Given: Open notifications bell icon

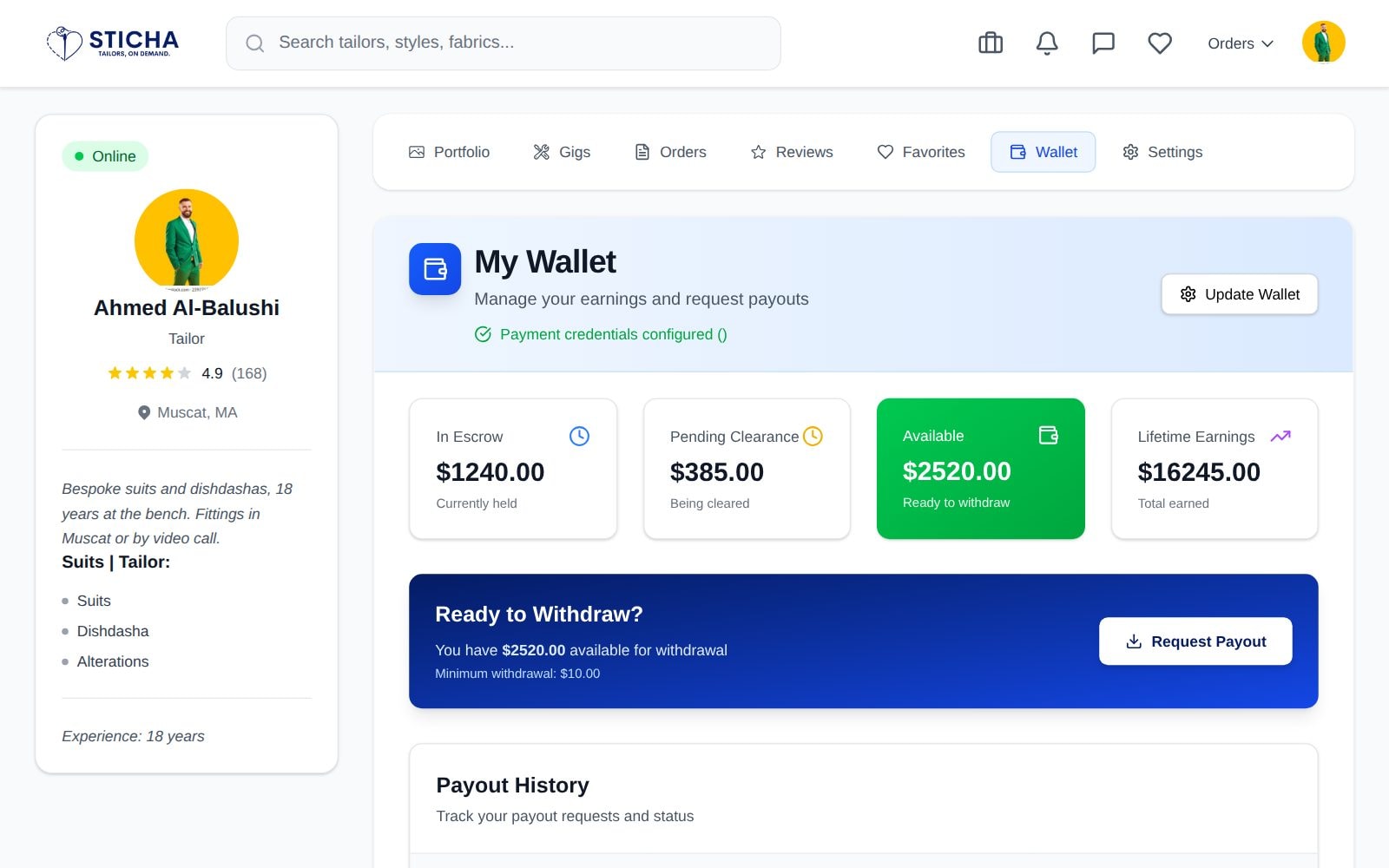Looking at the screenshot, I should tap(1047, 43).
